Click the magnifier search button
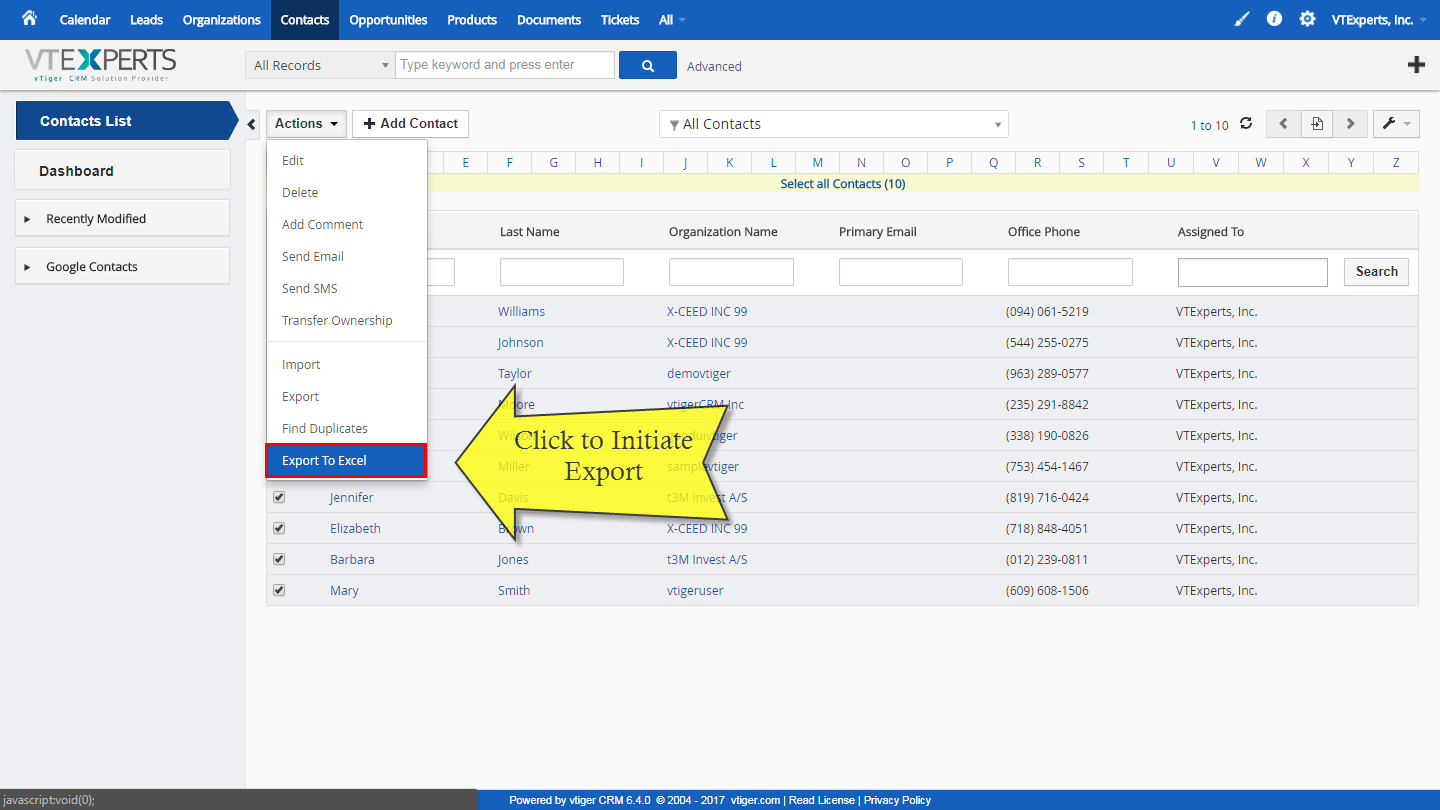The width and height of the screenshot is (1440, 810). [648, 65]
